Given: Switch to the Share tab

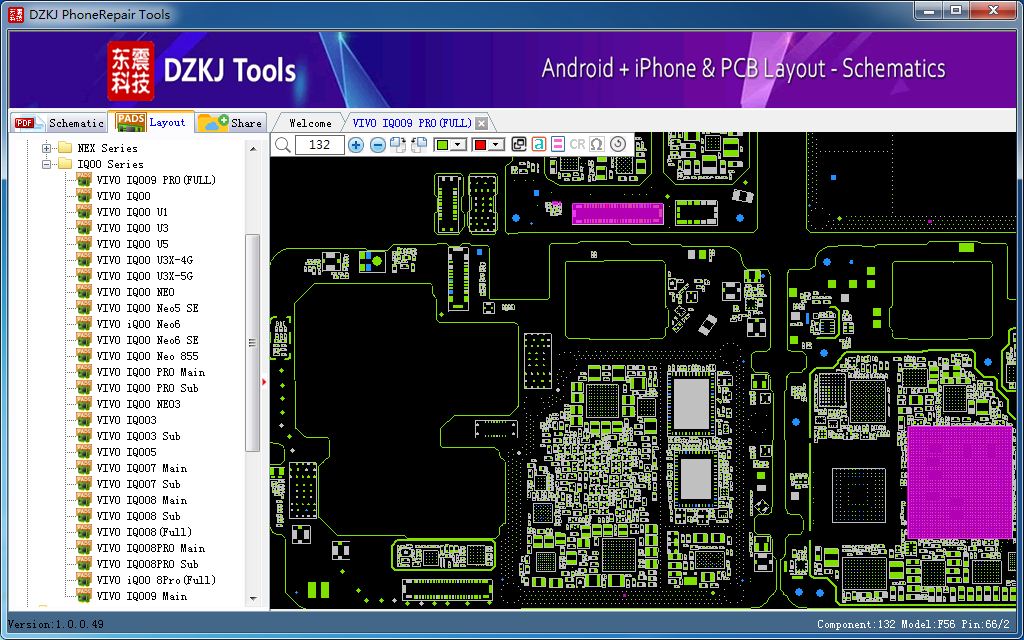Looking at the screenshot, I should 230,123.
